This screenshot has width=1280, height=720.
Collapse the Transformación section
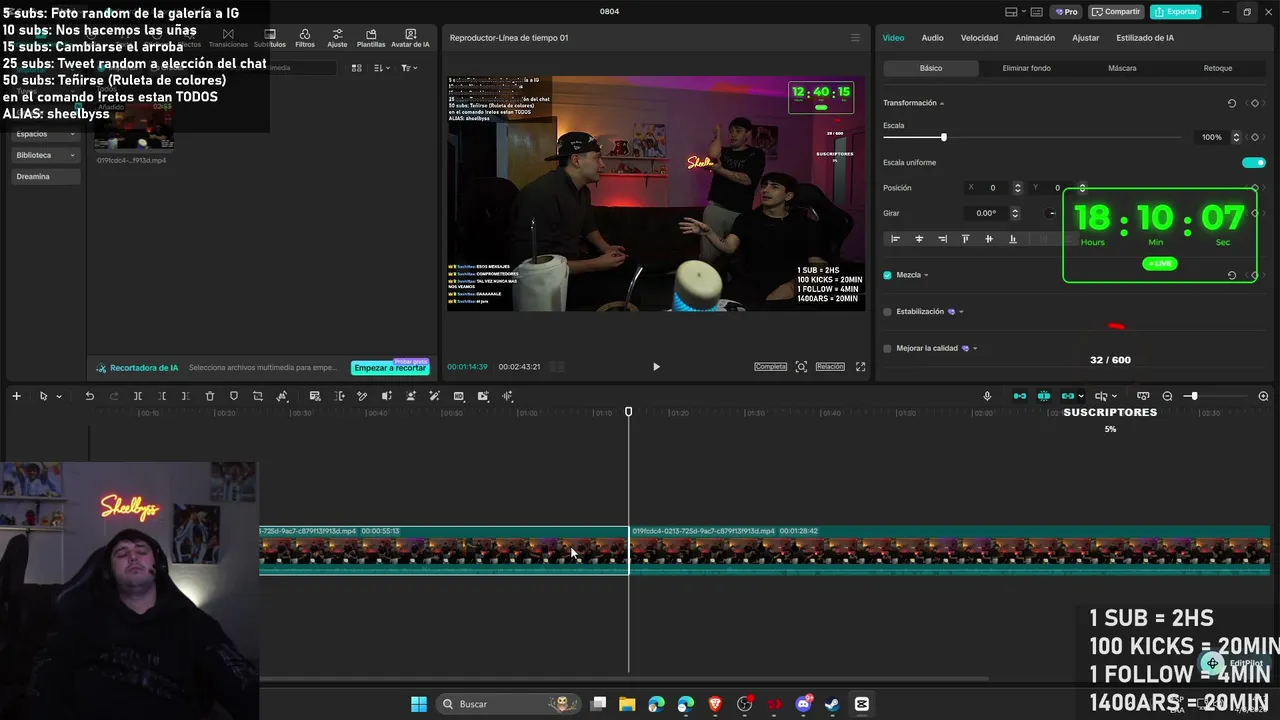click(x=942, y=103)
